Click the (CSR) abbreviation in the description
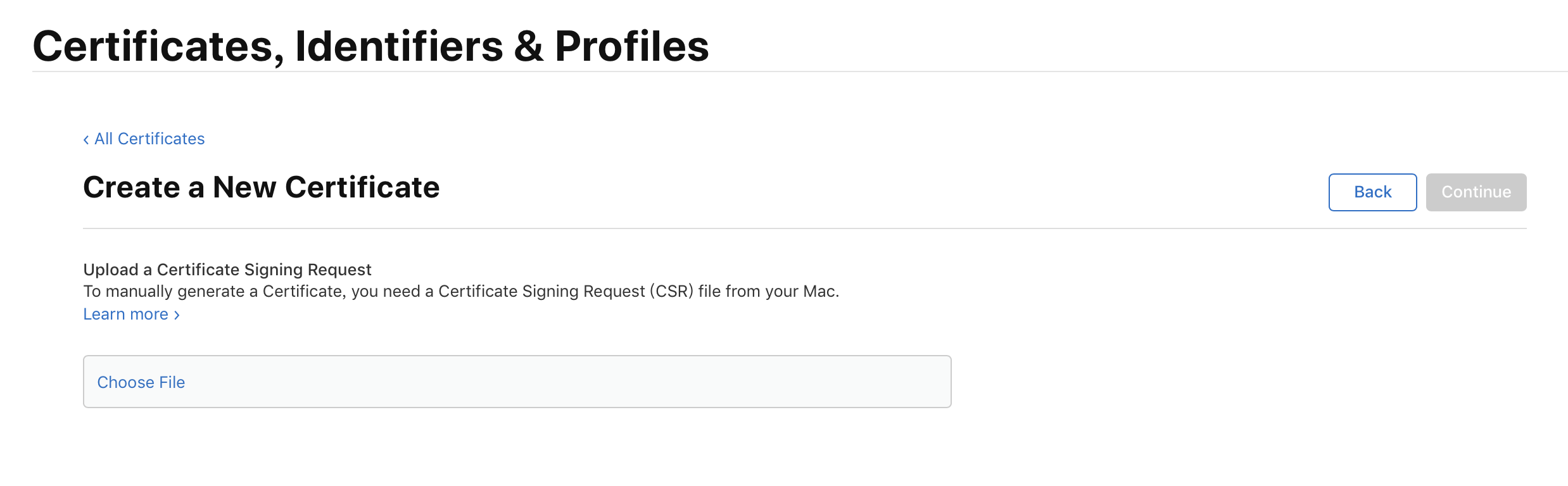 [x=671, y=291]
